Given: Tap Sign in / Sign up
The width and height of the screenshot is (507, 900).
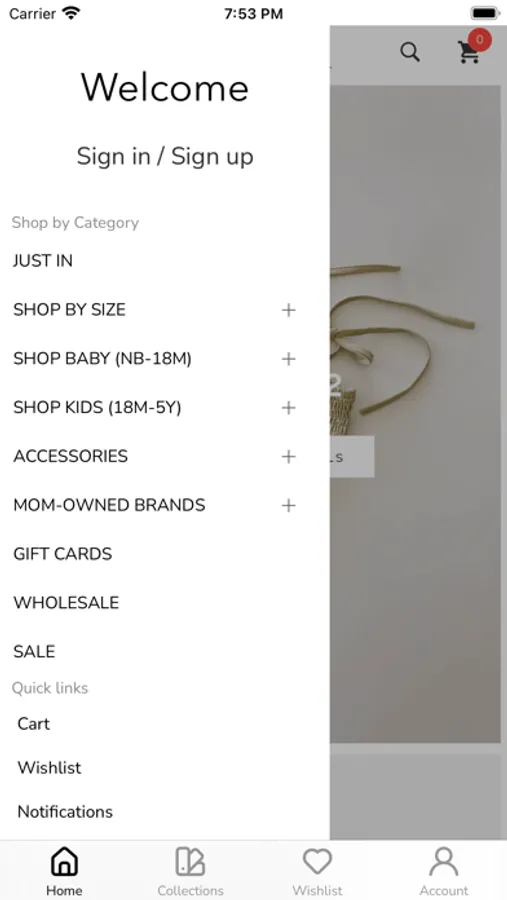Looking at the screenshot, I should click(x=165, y=156).
